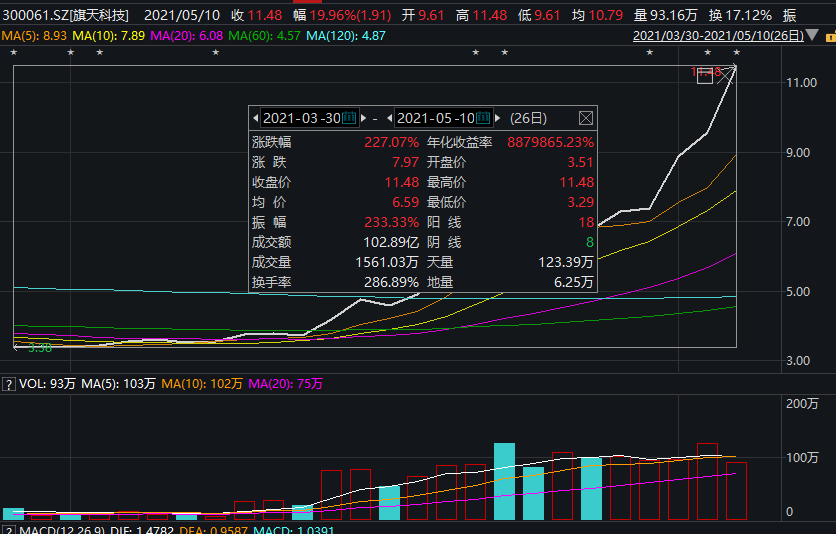Image resolution: width=836 pixels, height=534 pixels.
Task: Step start date 2021-03-30 forward
Action: [362, 118]
